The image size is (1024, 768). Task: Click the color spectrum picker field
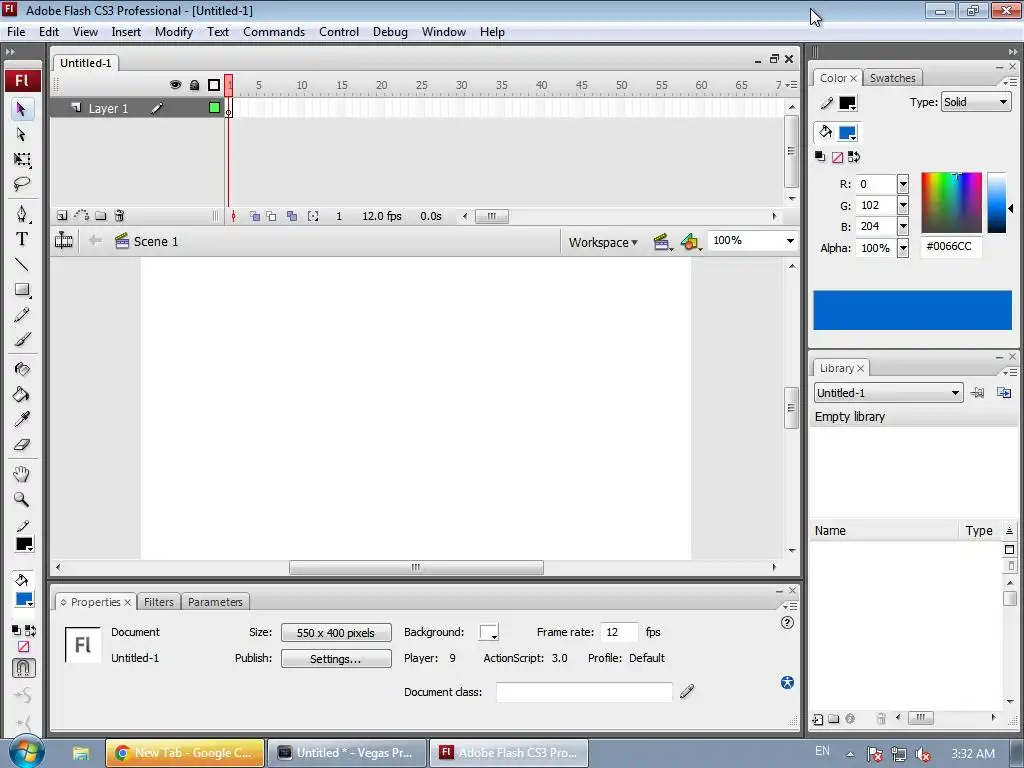coord(951,202)
